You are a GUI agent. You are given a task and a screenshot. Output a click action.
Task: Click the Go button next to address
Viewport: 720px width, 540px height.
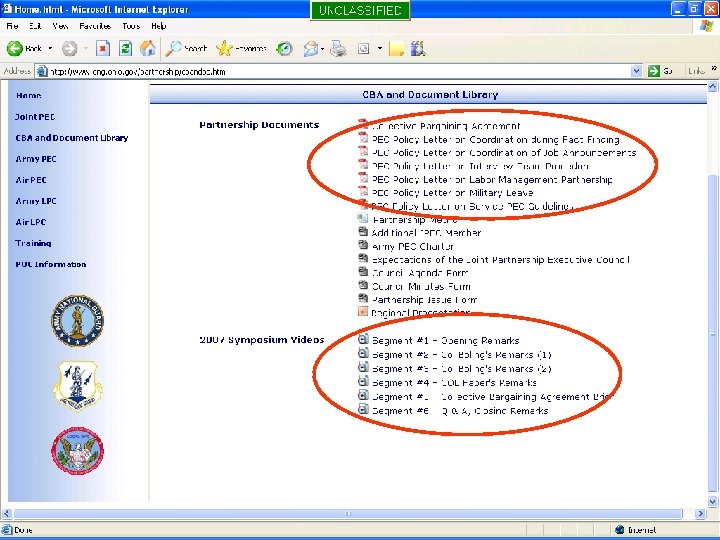click(x=661, y=71)
